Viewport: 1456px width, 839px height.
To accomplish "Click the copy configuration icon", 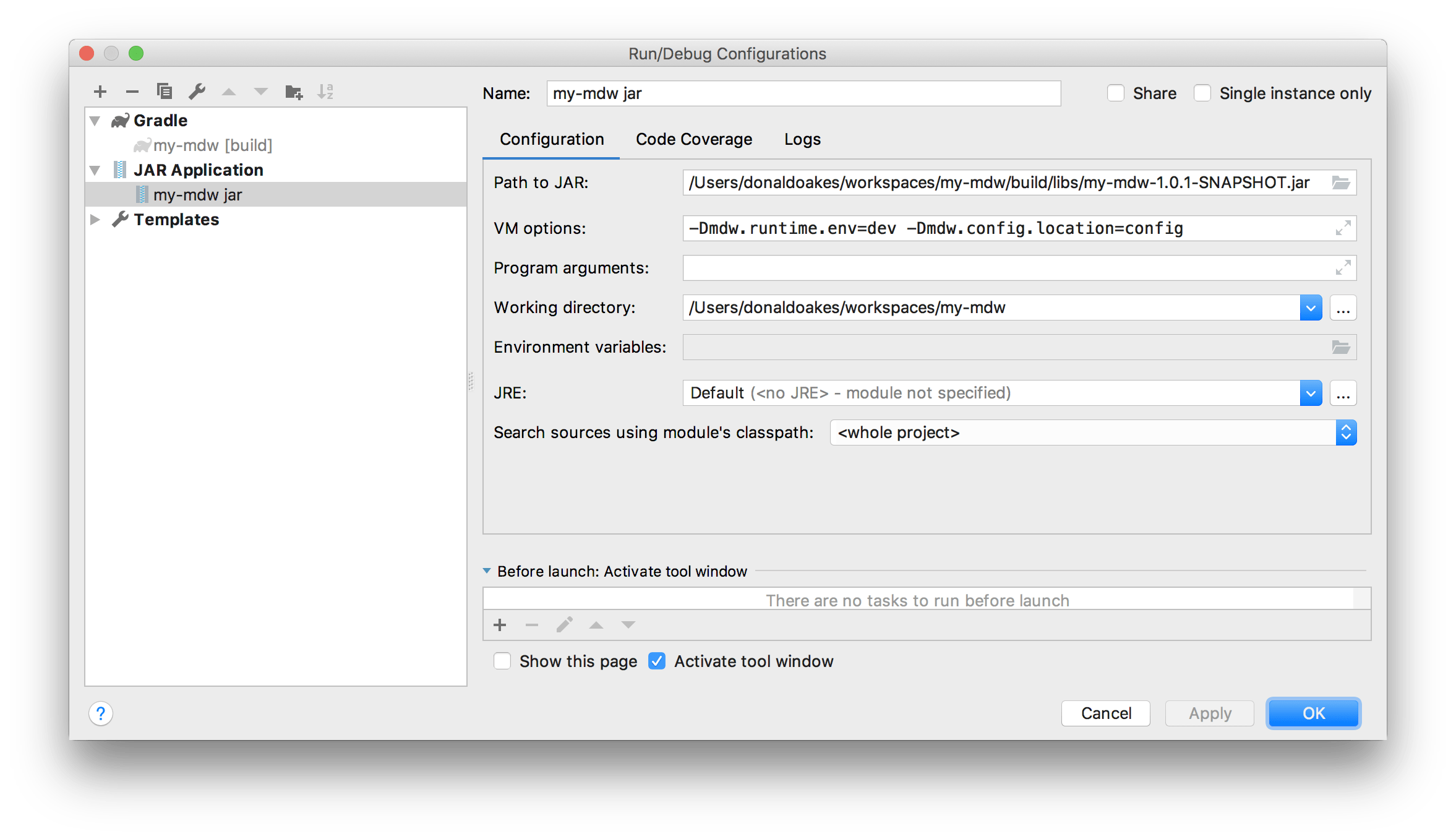I will [x=165, y=92].
